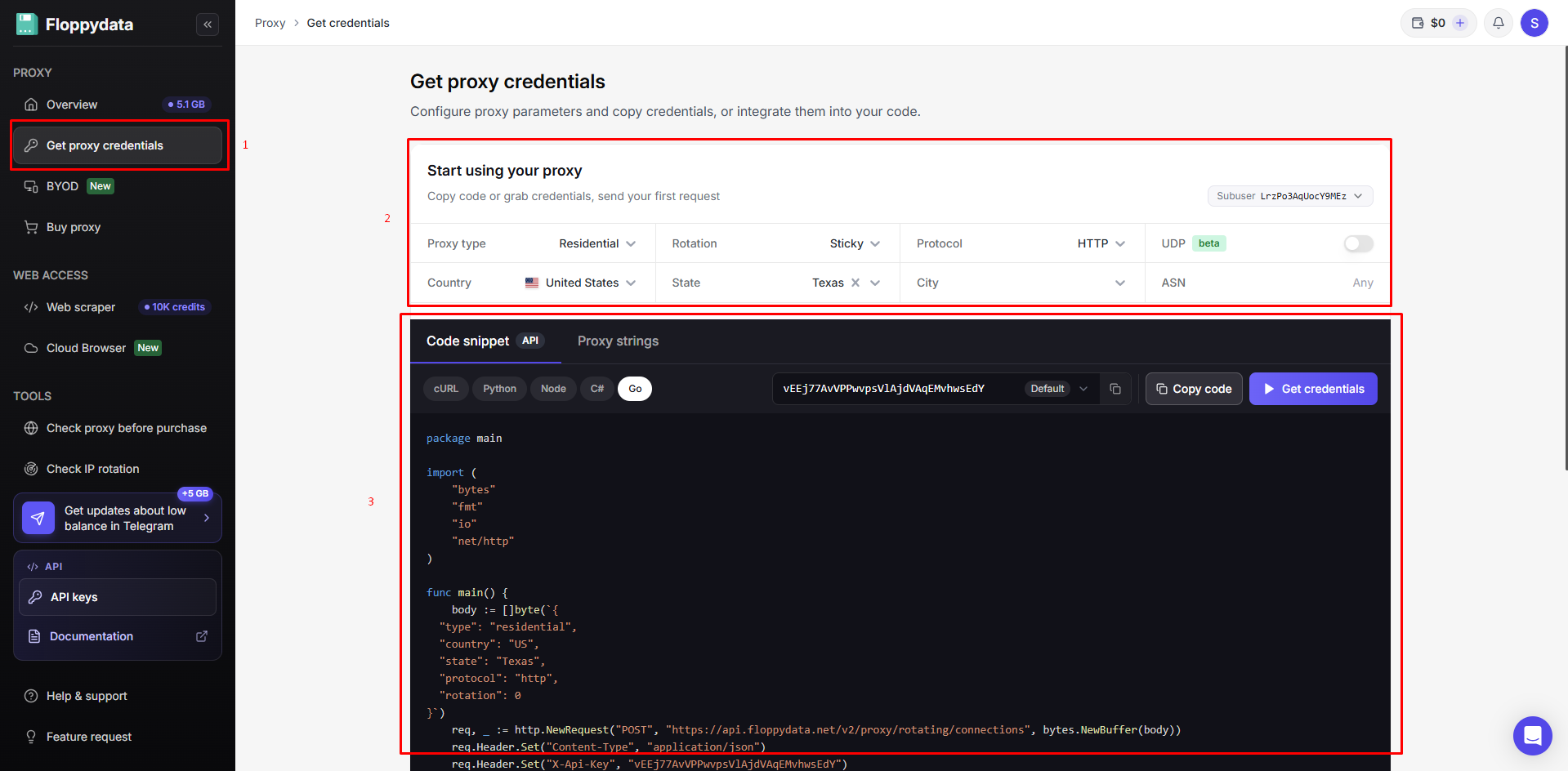Open Get proxy credentials sidebar item
The image size is (1568, 771).
[x=118, y=145]
